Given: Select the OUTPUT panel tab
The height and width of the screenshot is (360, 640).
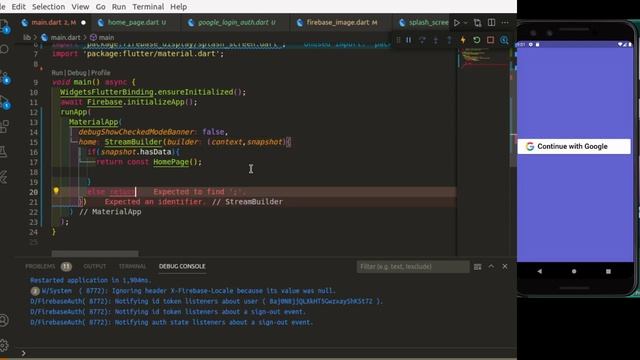Looking at the screenshot, I should 95,267.
